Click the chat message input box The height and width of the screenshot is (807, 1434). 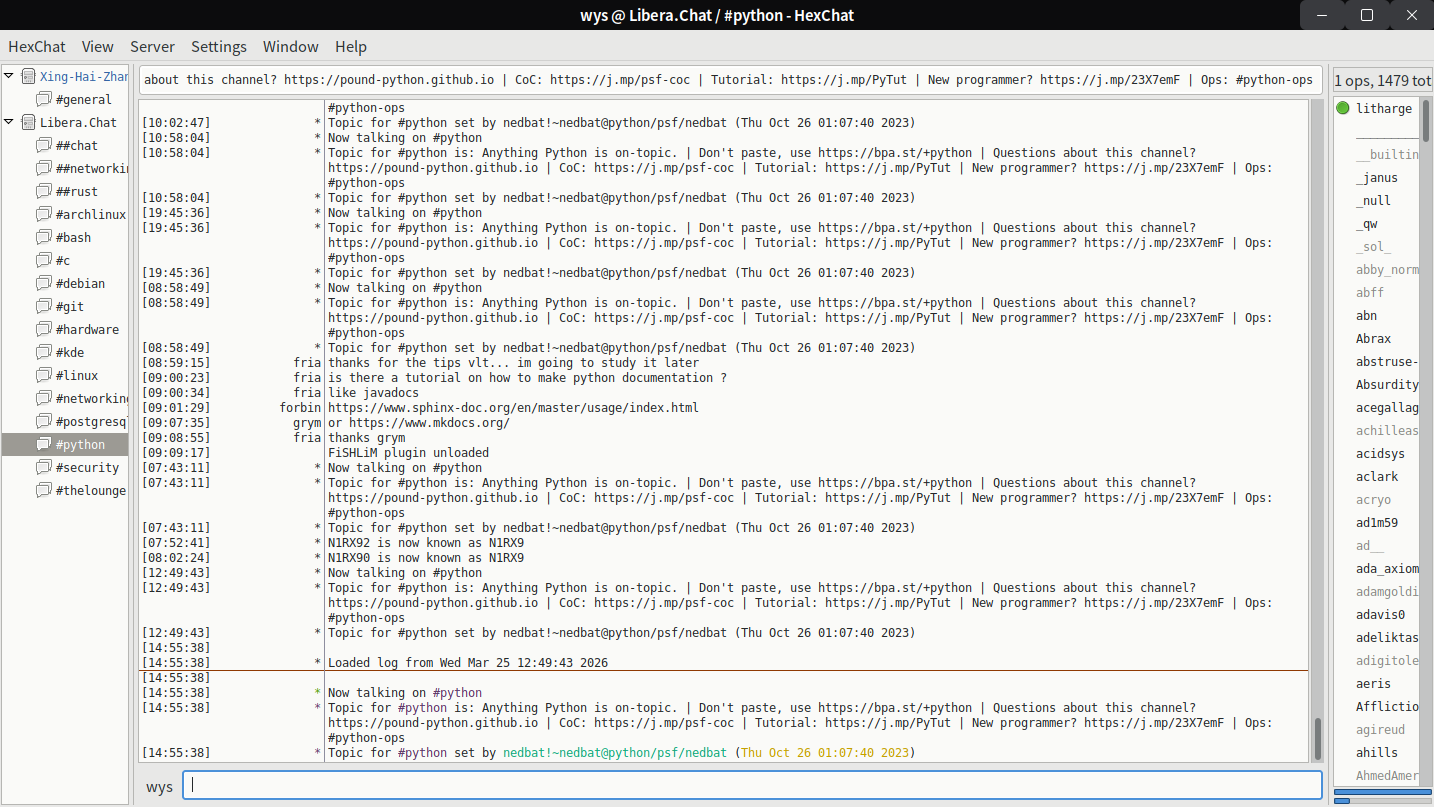tap(752, 785)
